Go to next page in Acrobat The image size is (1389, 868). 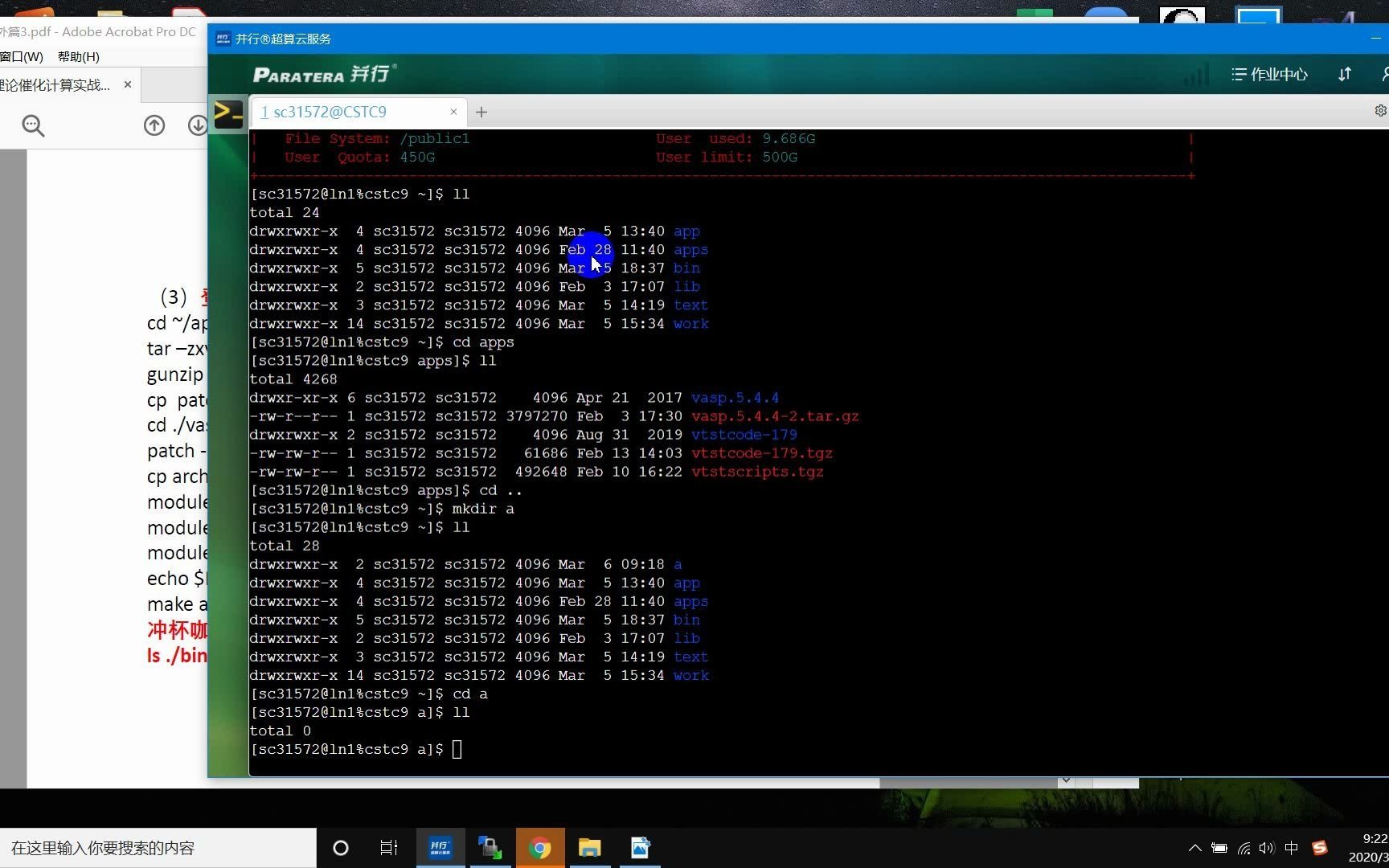pos(198,125)
